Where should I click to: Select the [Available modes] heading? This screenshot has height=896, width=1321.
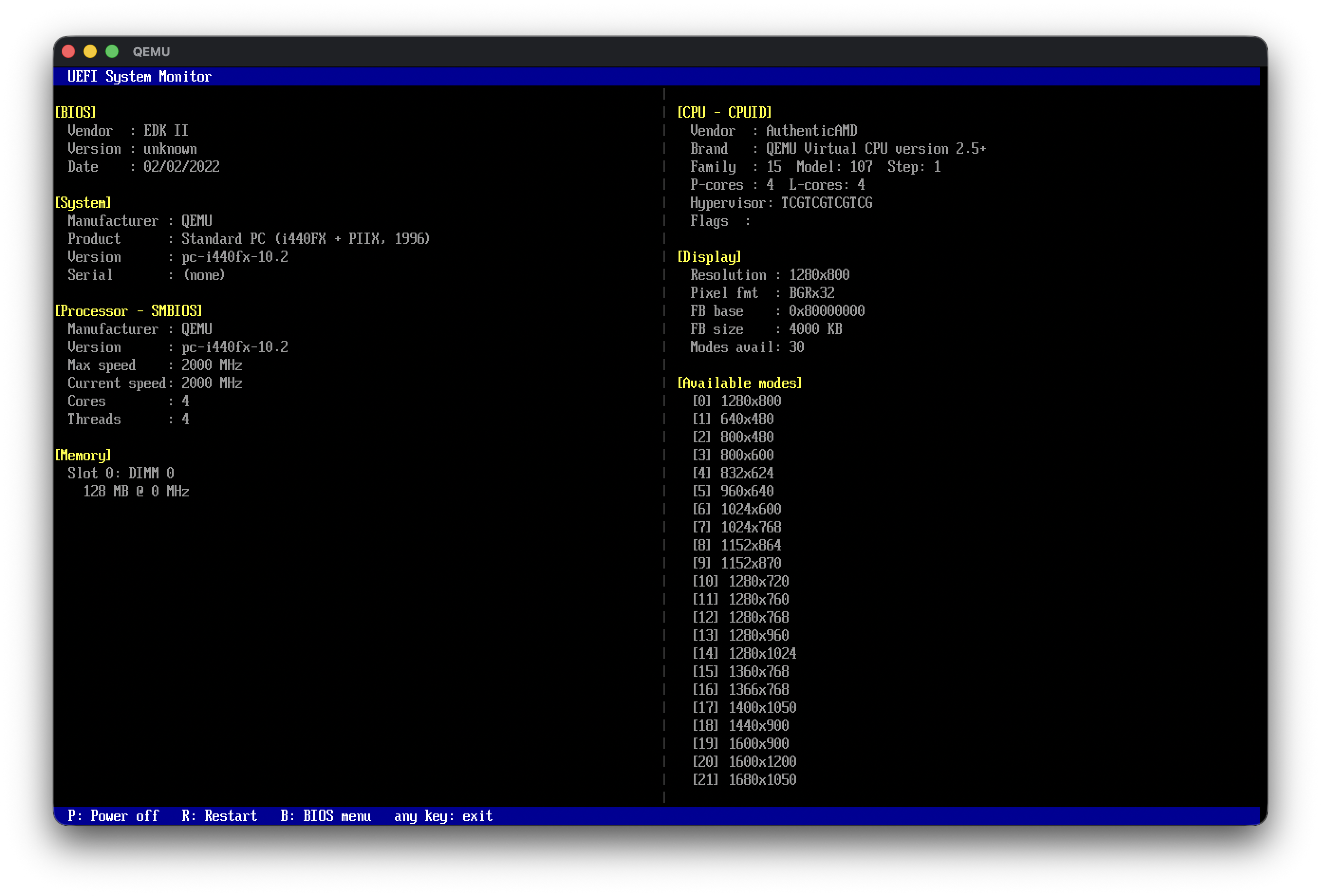click(x=740, y=383)
